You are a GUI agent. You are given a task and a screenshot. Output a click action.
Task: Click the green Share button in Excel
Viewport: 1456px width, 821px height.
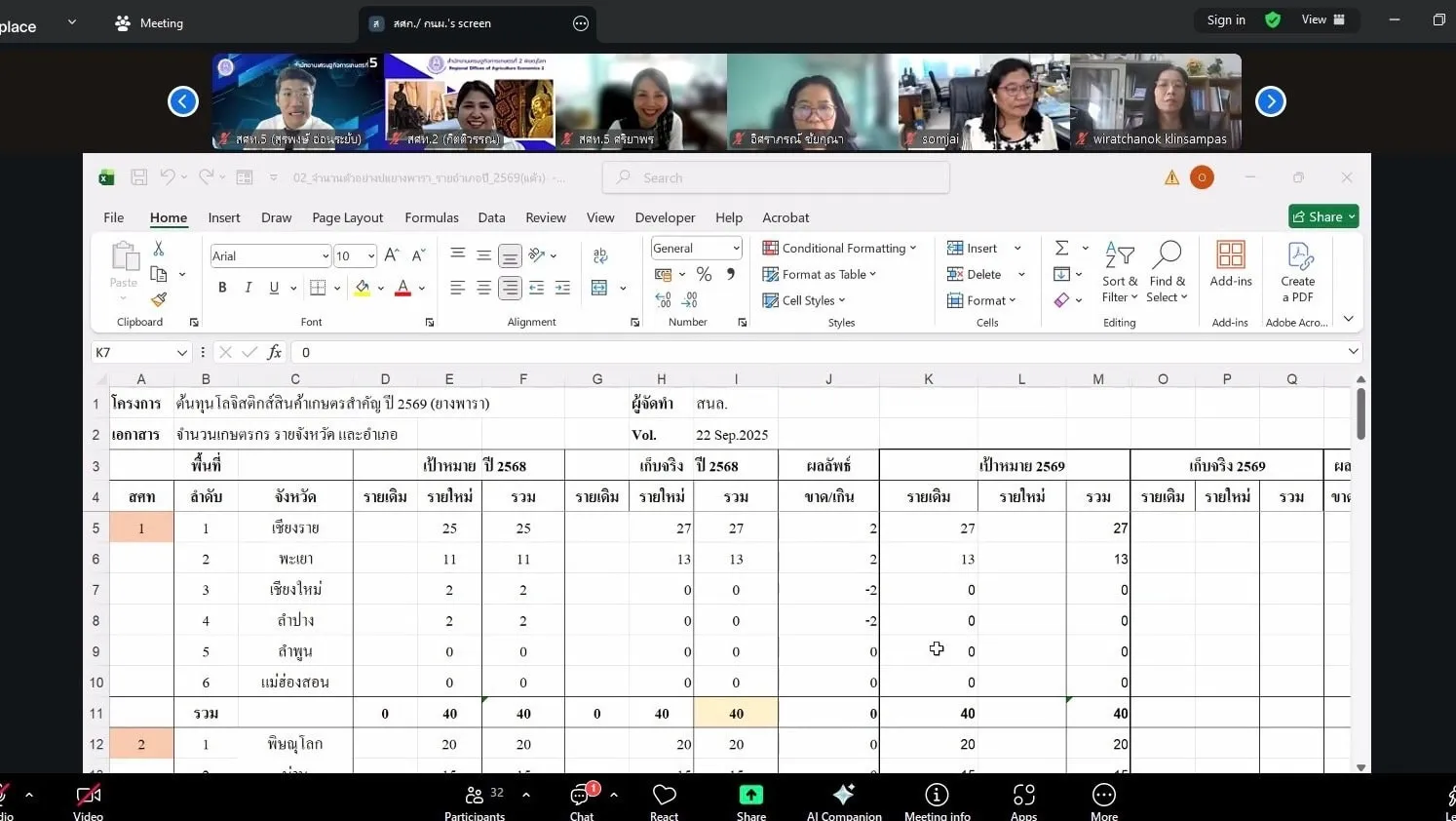[x=1322, y=216]
